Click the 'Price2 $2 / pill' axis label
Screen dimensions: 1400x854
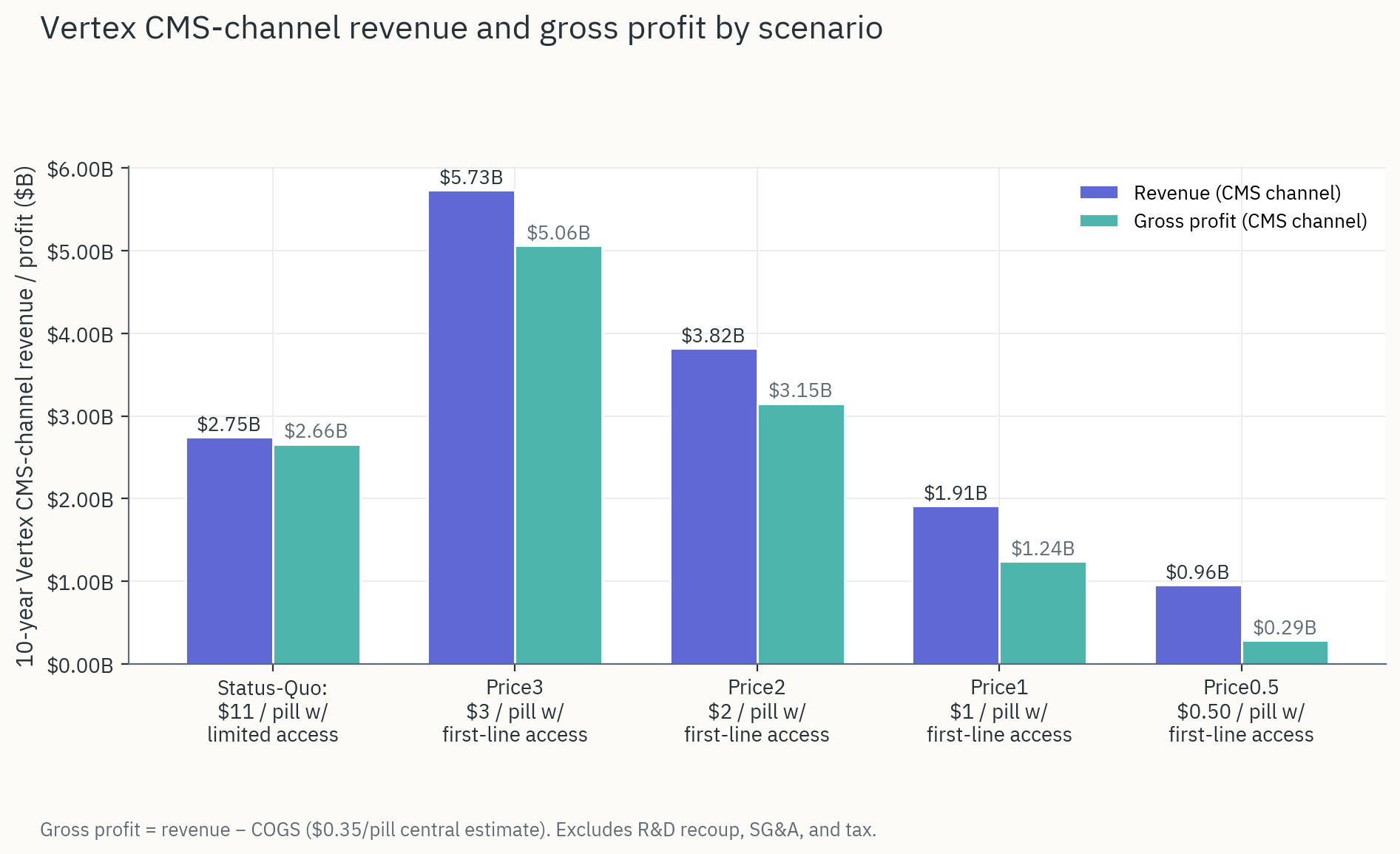tap(757, 711)
